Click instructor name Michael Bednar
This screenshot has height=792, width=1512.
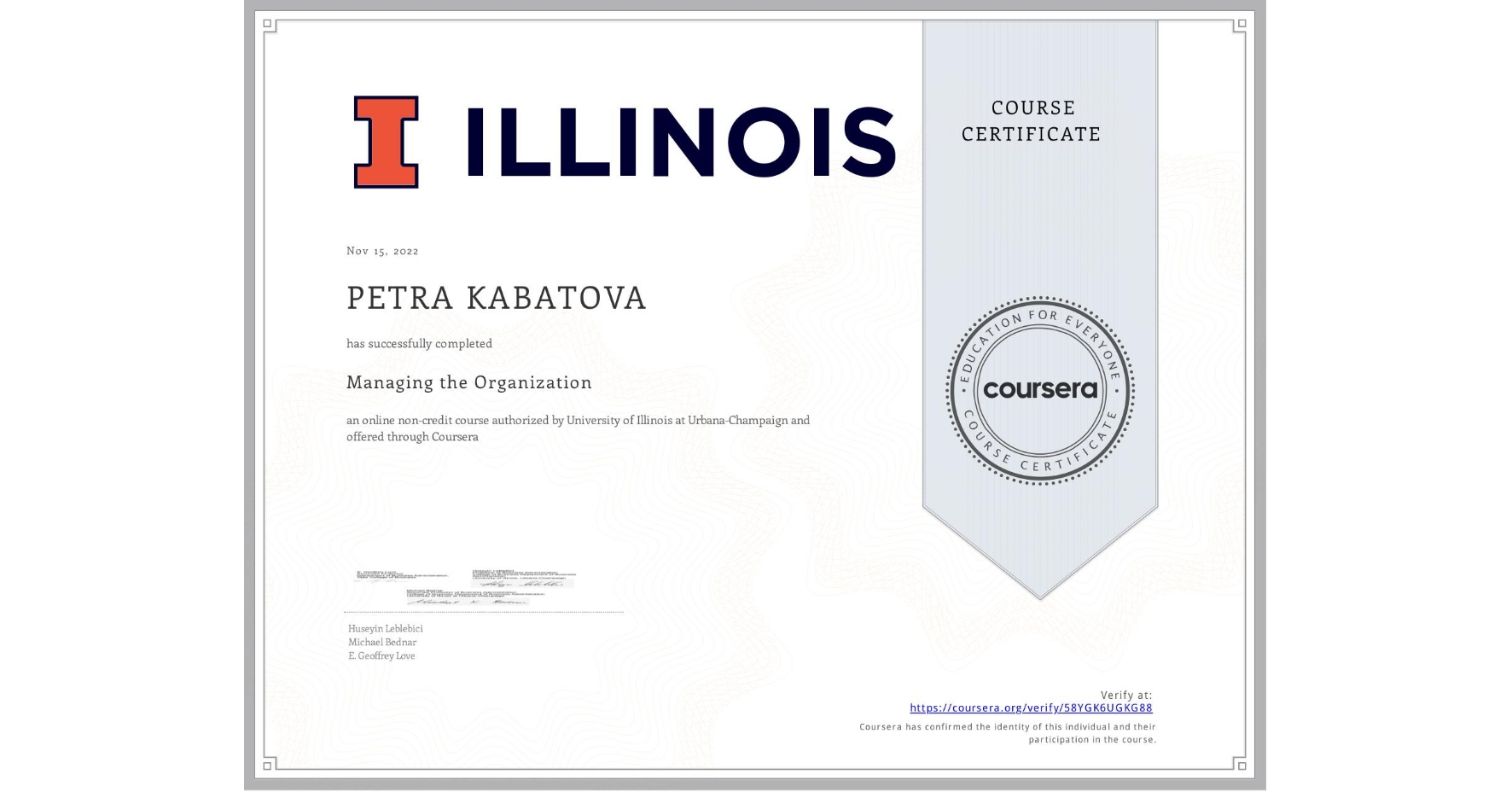(382, 642)
